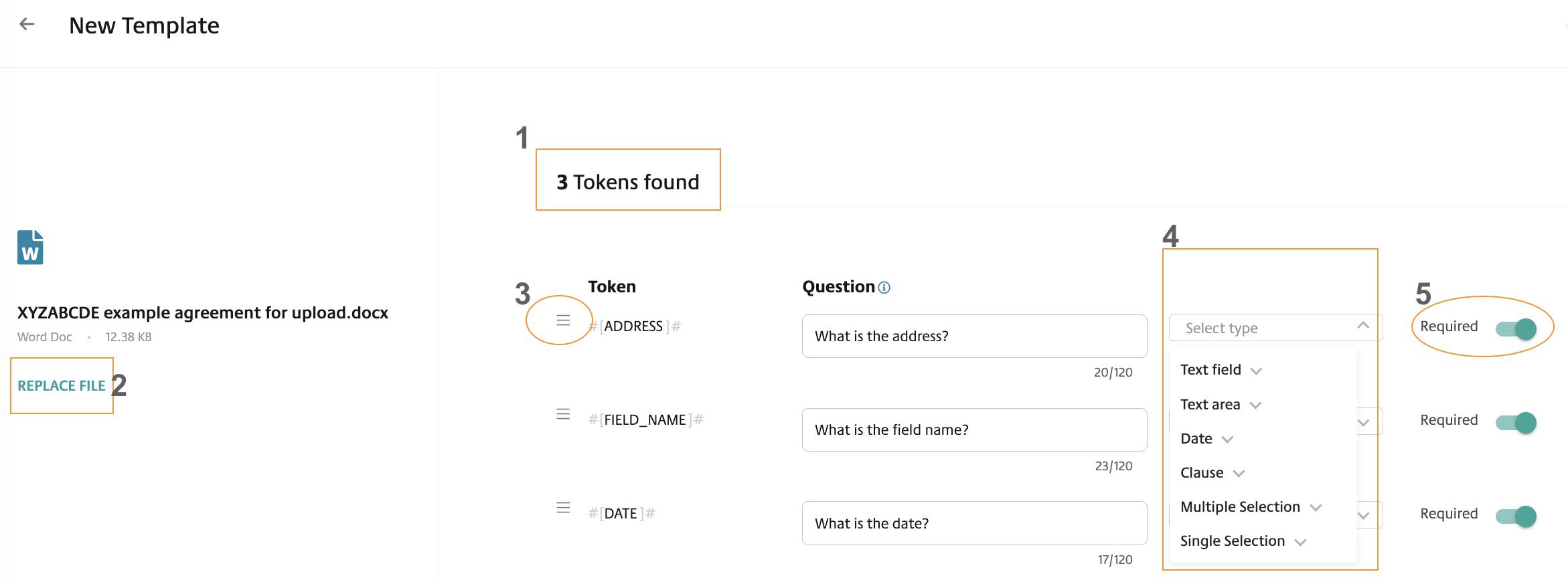The width and height of the screenshot is (1568, 578).
Task: Click the Word document file icon
Action: [30, 248]
